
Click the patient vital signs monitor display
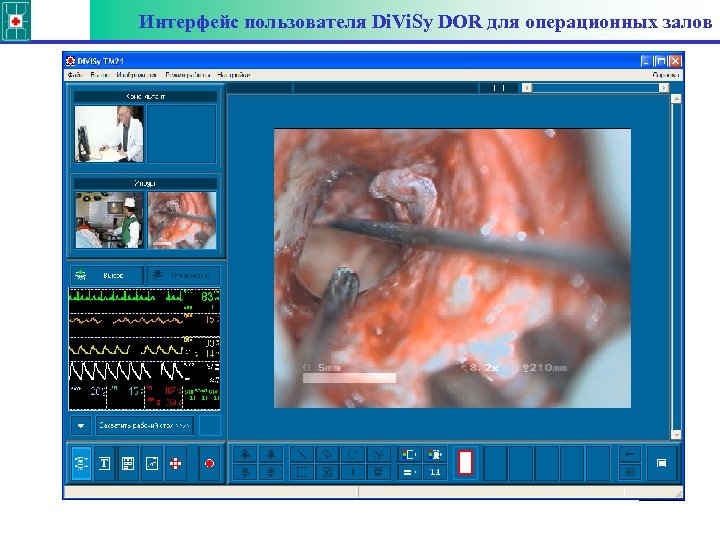[144, 349]
